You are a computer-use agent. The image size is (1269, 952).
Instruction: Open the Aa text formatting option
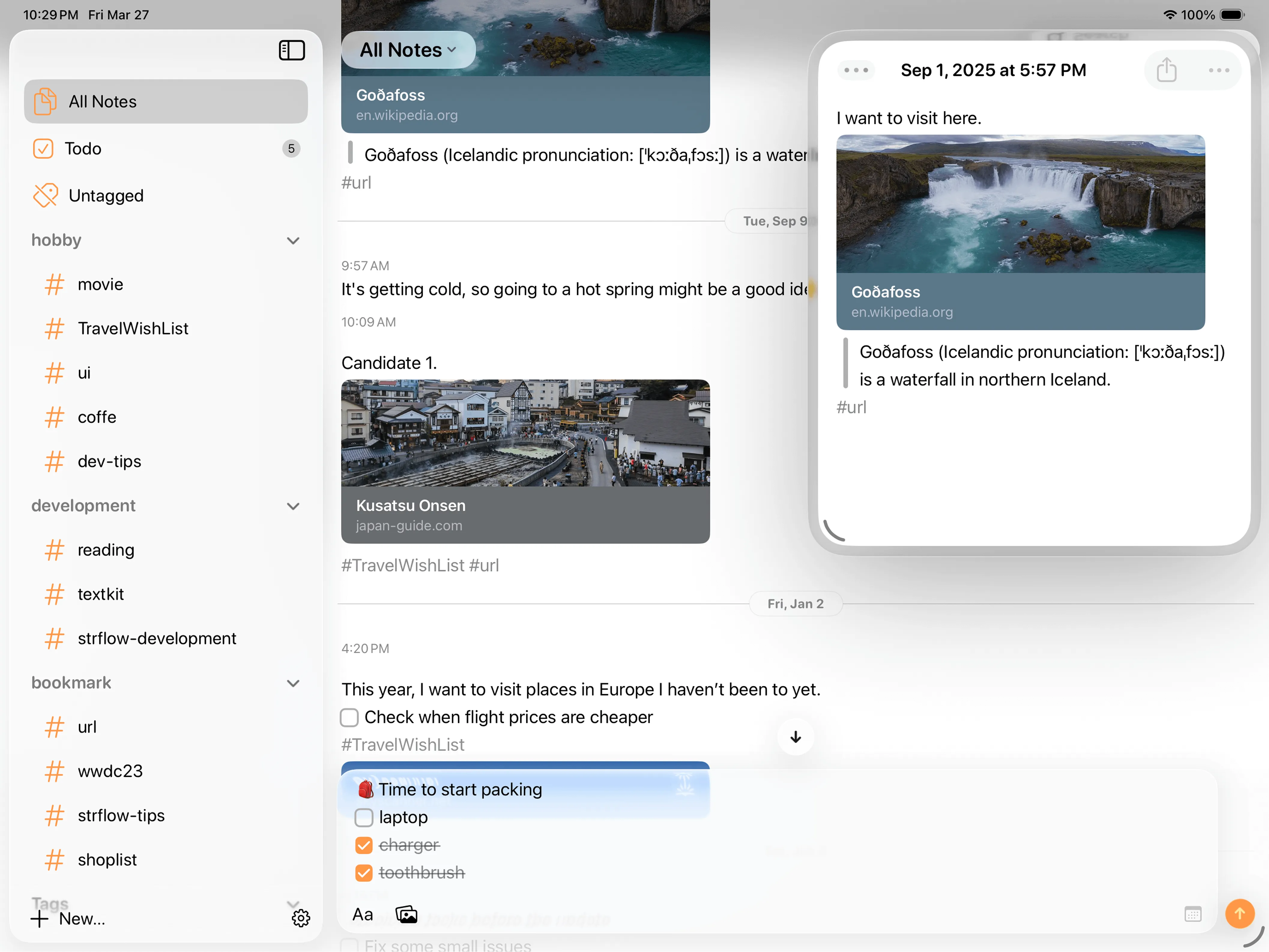[x=363, y=914]
